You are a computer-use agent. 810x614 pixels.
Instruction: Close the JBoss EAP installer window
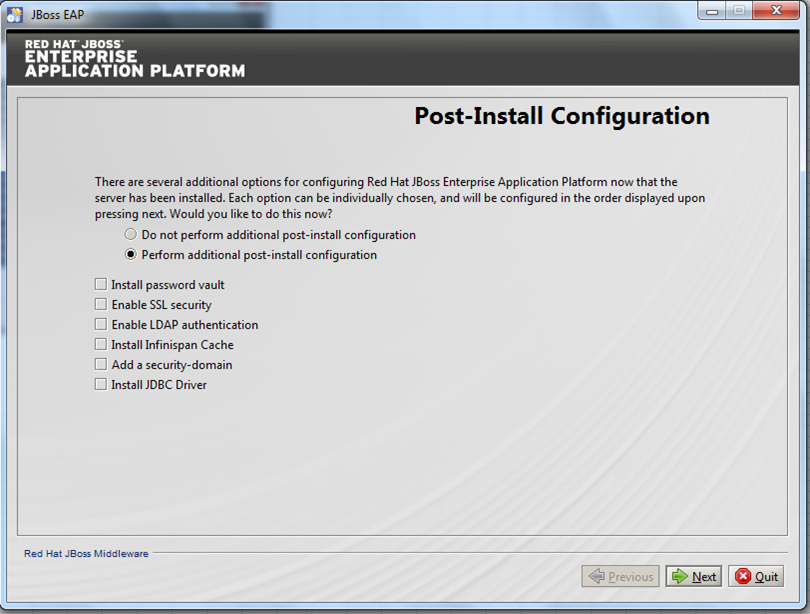click(776, 11)
